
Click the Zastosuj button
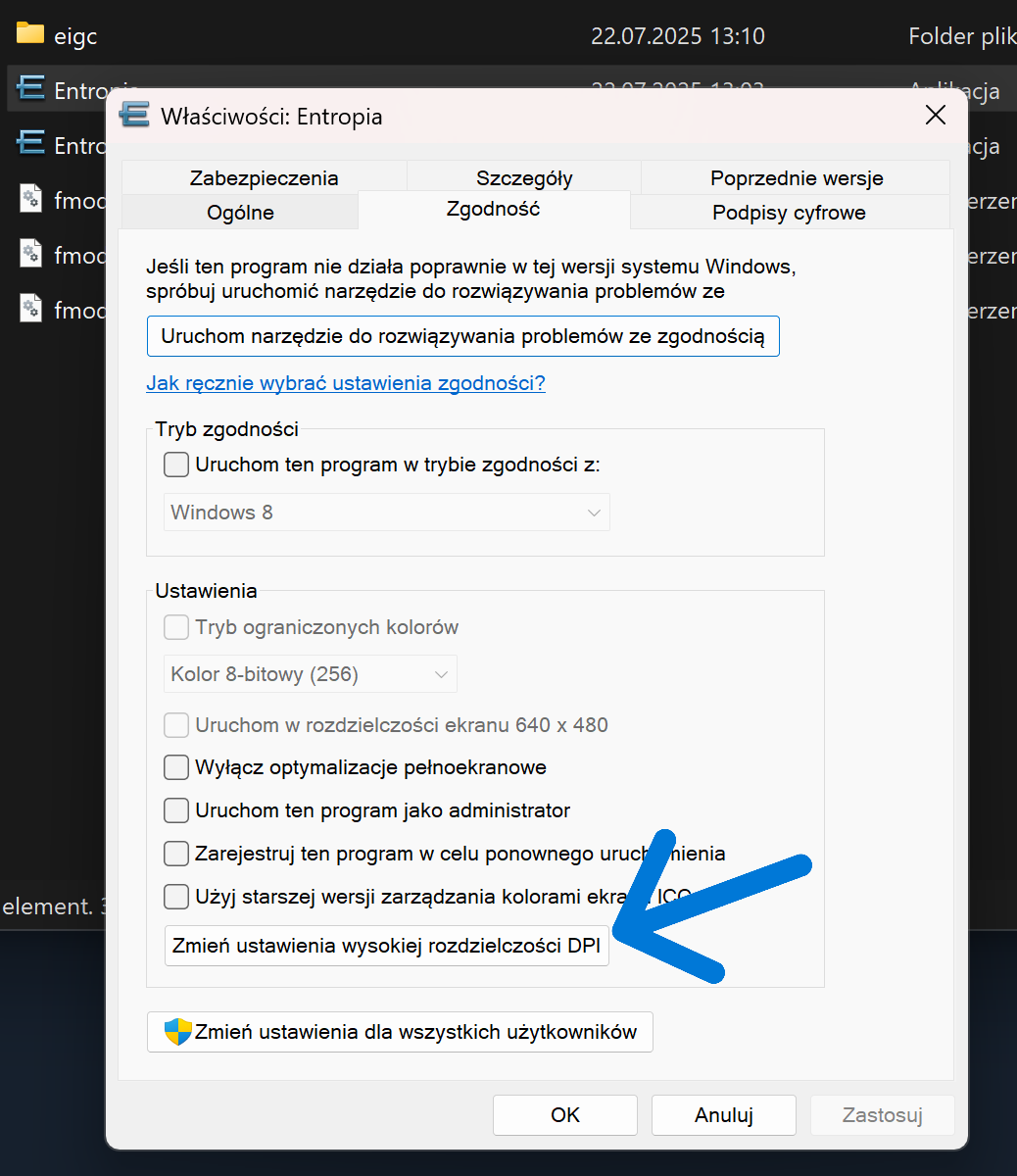(883, 1115)
